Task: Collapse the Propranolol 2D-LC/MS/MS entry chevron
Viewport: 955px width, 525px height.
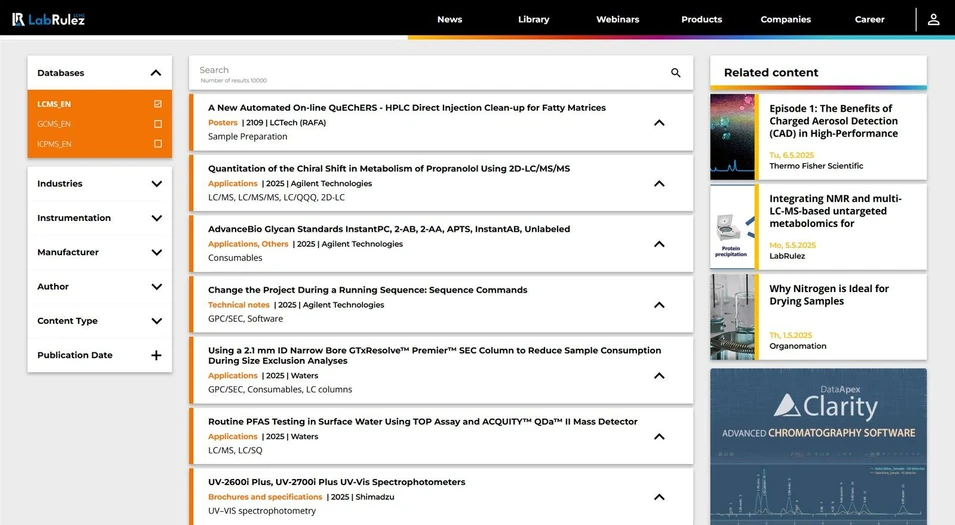Action: point(659,184)
